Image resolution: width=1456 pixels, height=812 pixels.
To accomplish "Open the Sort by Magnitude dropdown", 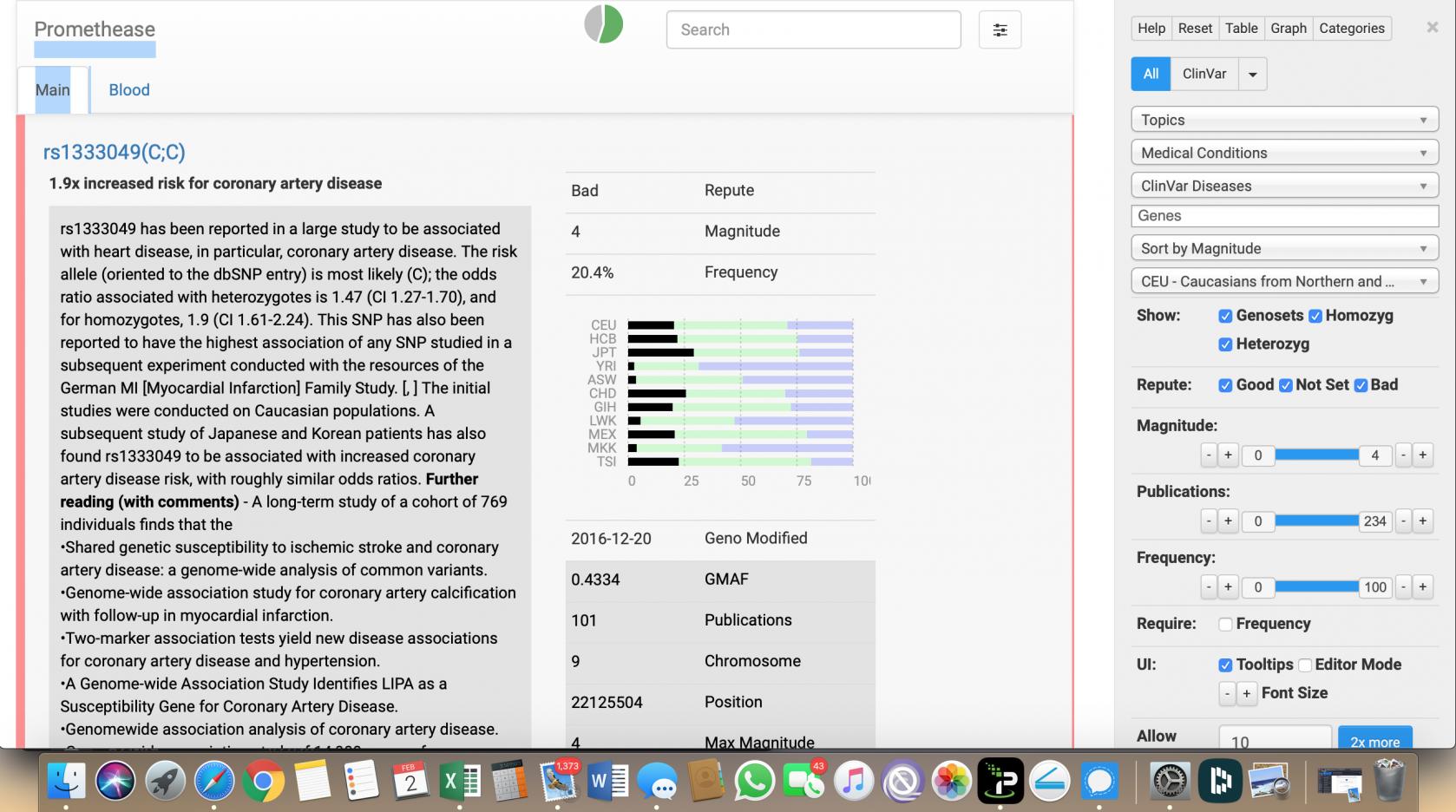I will 1284,248.
